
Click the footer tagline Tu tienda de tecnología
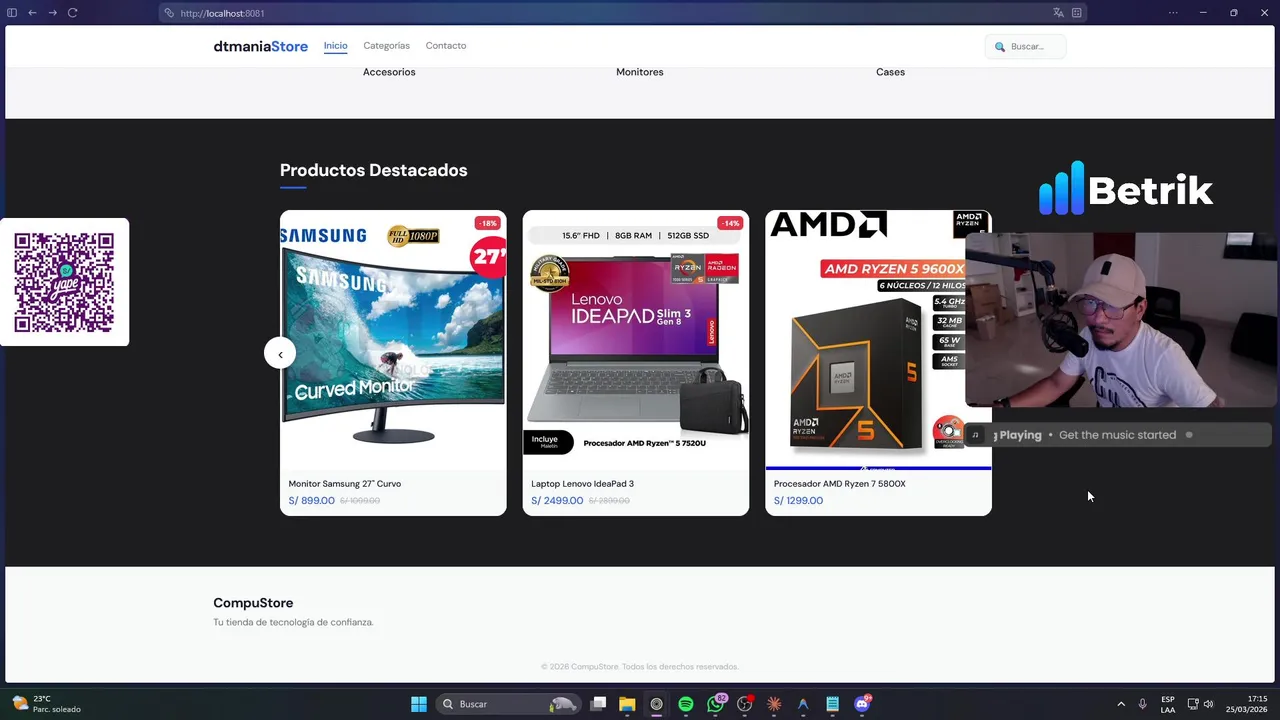[x=293, y=622]
